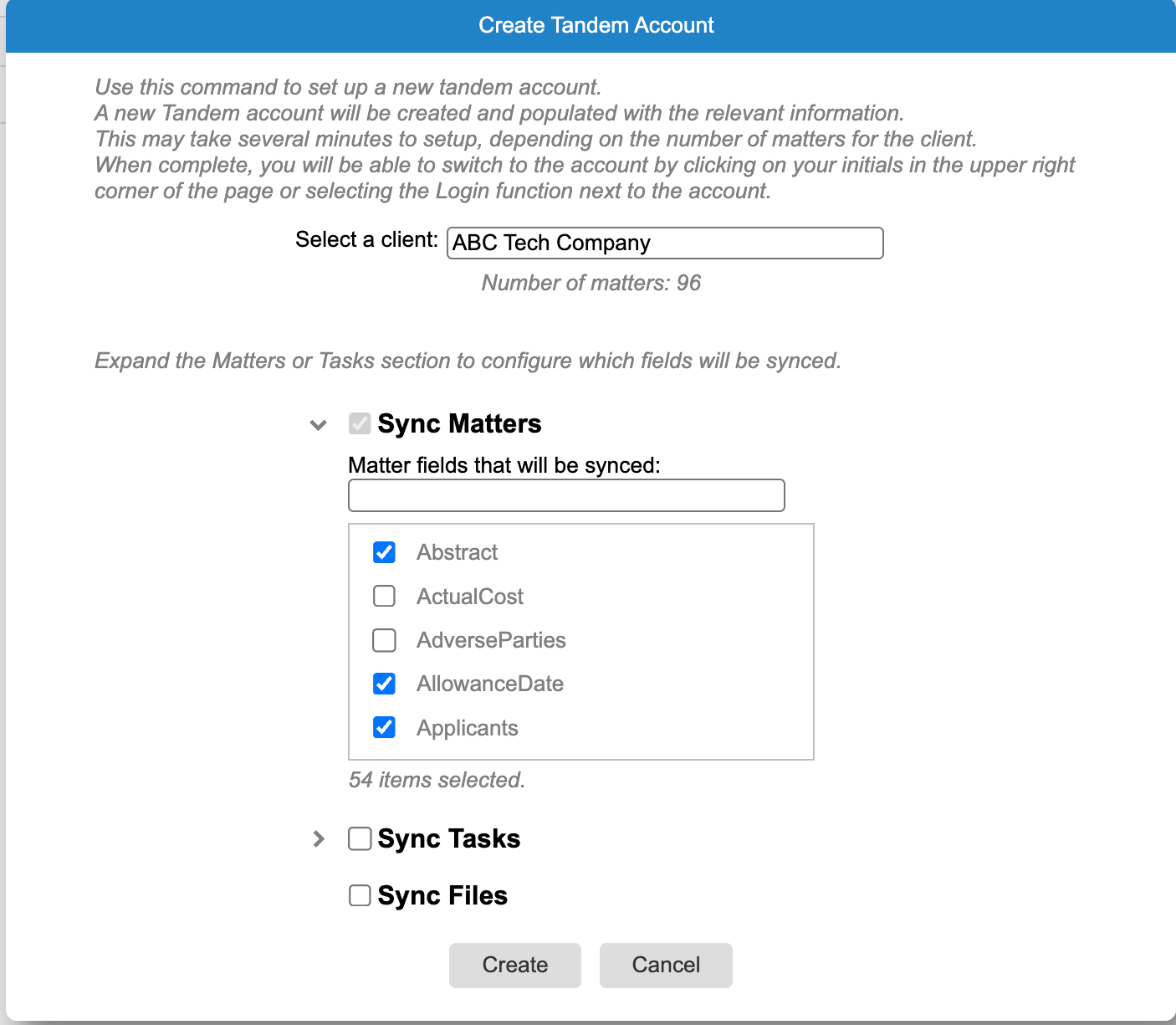Click the Create Tandem Account title

596,25
